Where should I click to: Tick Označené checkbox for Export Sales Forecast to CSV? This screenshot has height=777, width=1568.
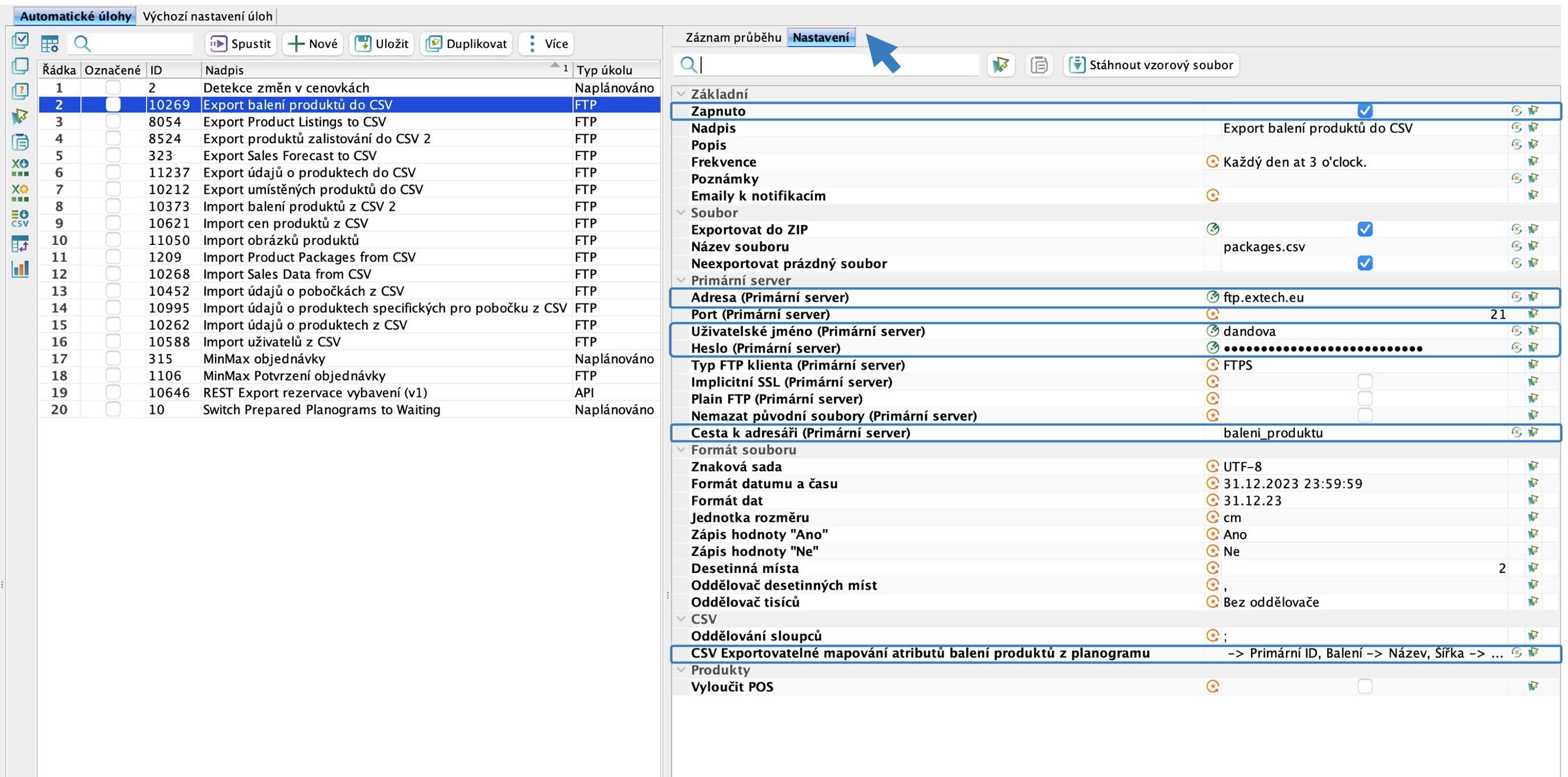pyautogui.click(x=112, y=155)
